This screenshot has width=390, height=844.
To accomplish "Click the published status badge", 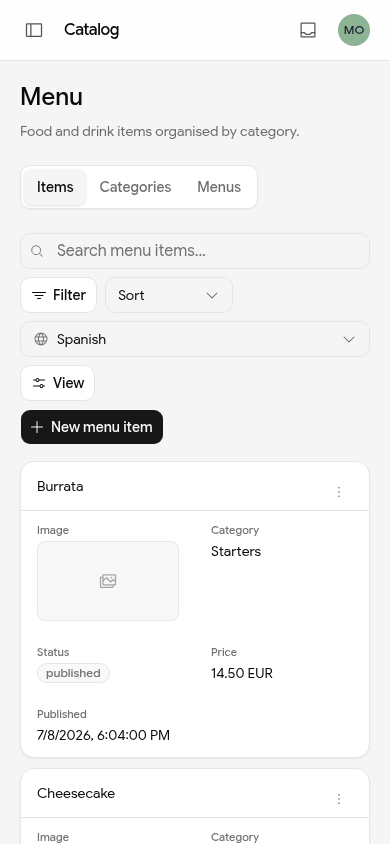I will (73, 673).
